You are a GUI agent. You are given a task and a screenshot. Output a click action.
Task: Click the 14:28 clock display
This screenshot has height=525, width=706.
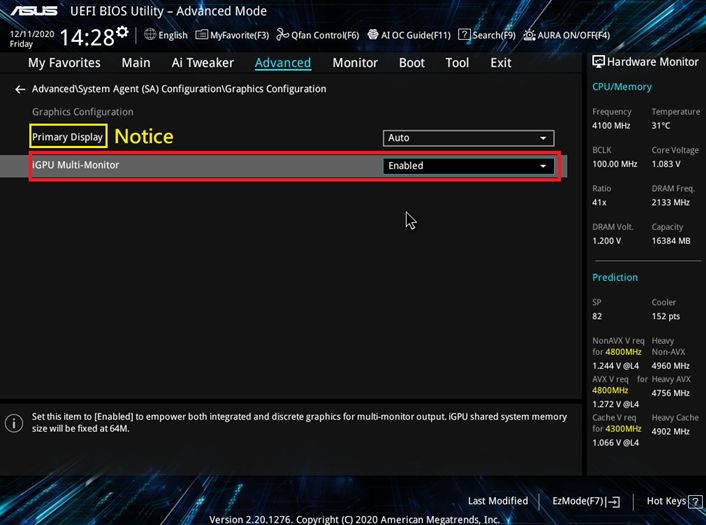tap(87, 37)
